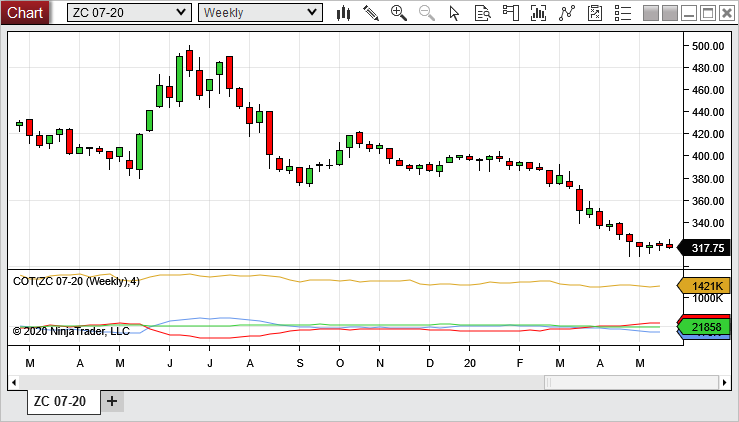The image size is (739, 422).
Task: Expand the ZC 07-20 instrument dropdown
Action: coord(129,12)
